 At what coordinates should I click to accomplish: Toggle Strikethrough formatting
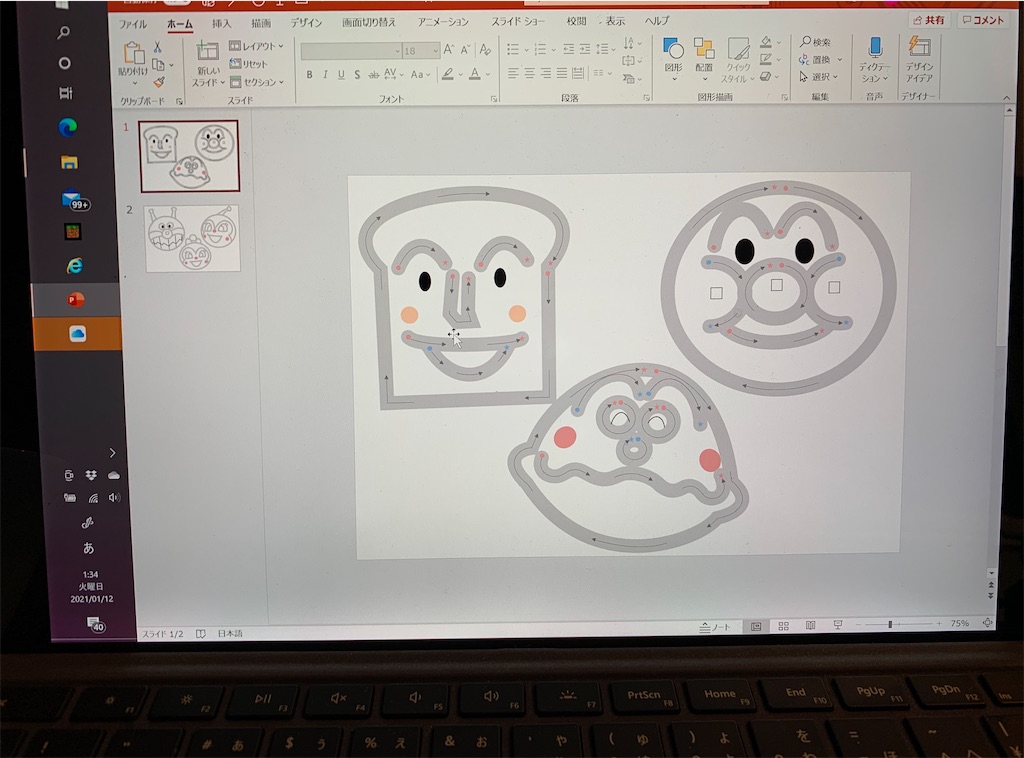(374, 74)
